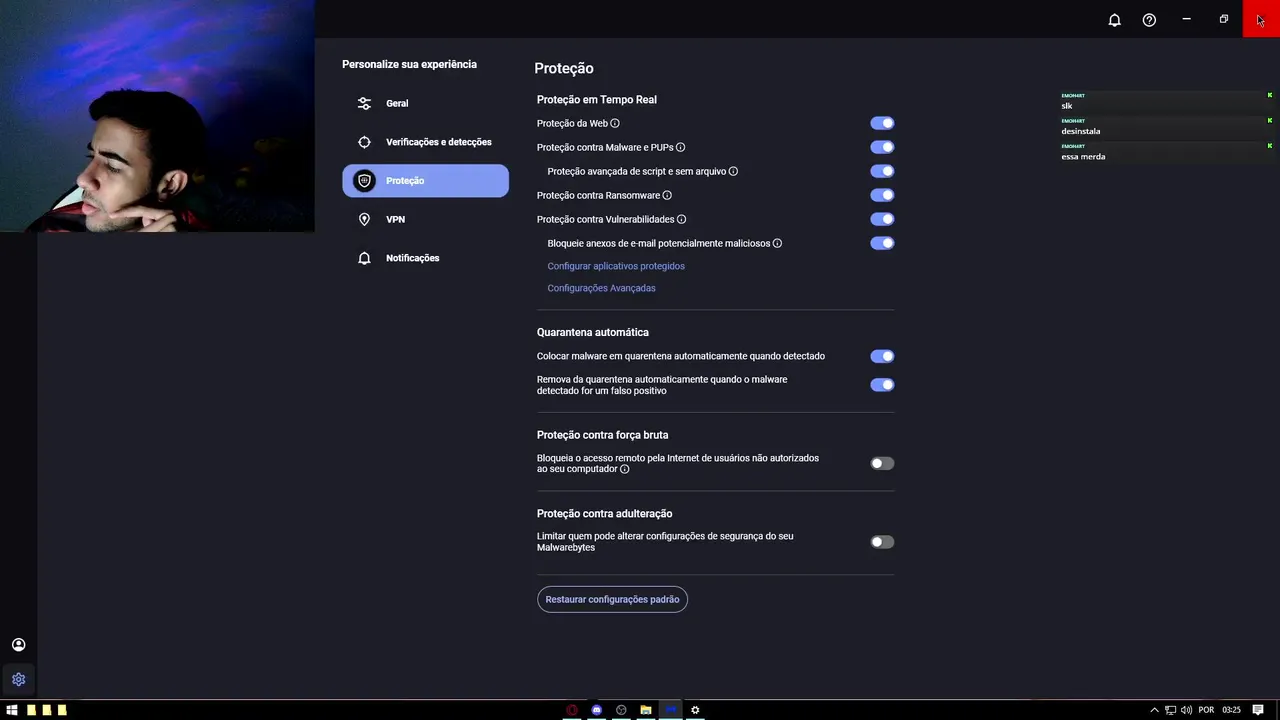Open Configurações Avançadas link
The image size is (1280, 720).
tap(601, 288)
